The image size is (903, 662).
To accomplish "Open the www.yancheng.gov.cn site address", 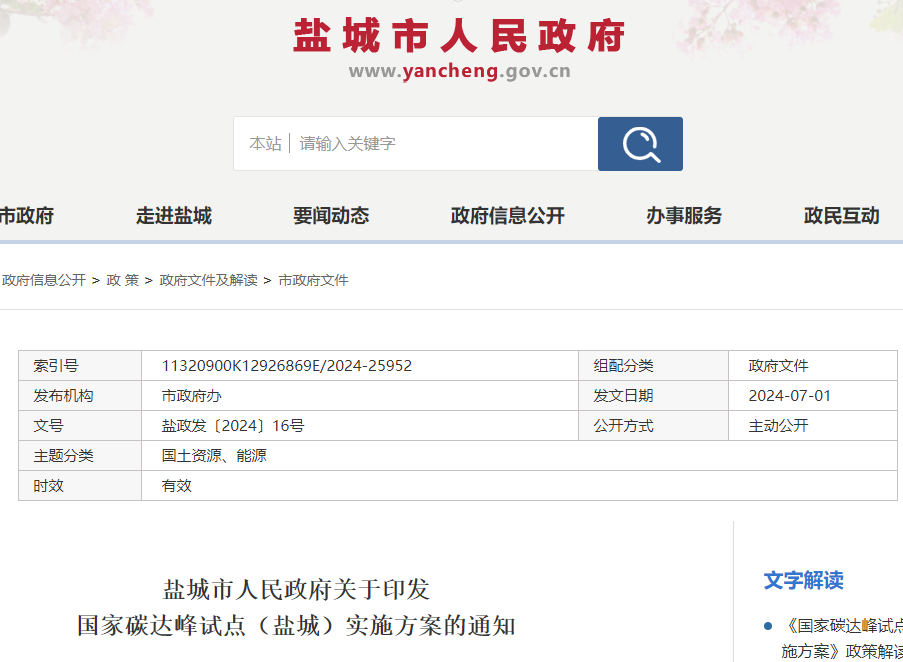I will point(459,72).
